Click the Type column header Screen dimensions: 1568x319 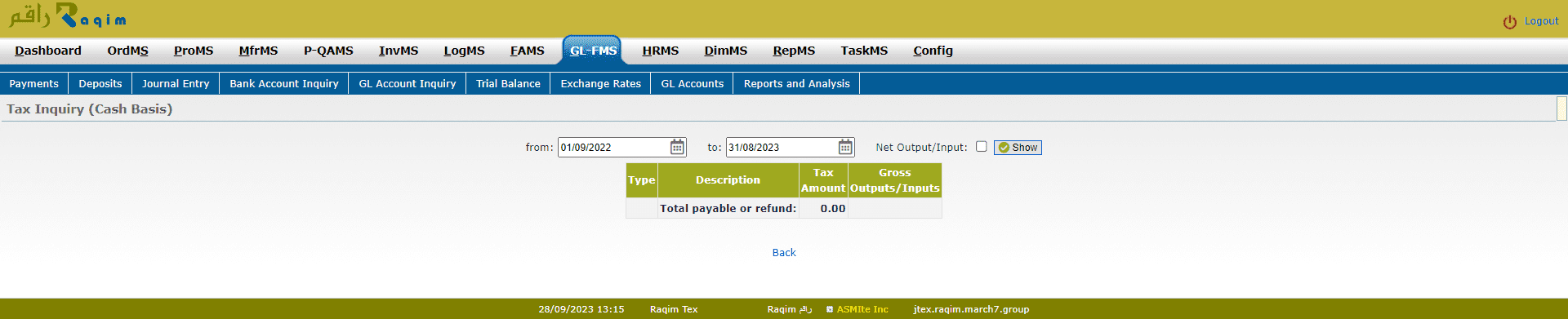[642, 180]
